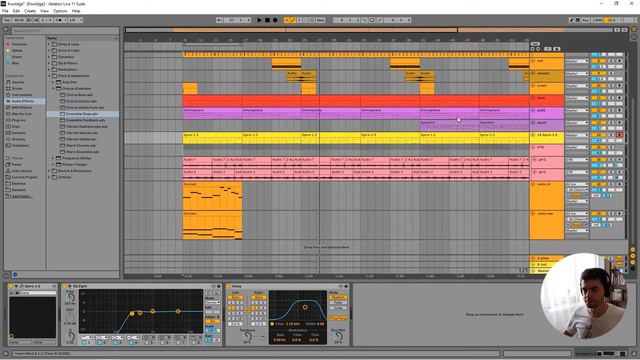Open the Audio Effects browser category
Screen dimensions: 640x360
[x=23, y=101]
